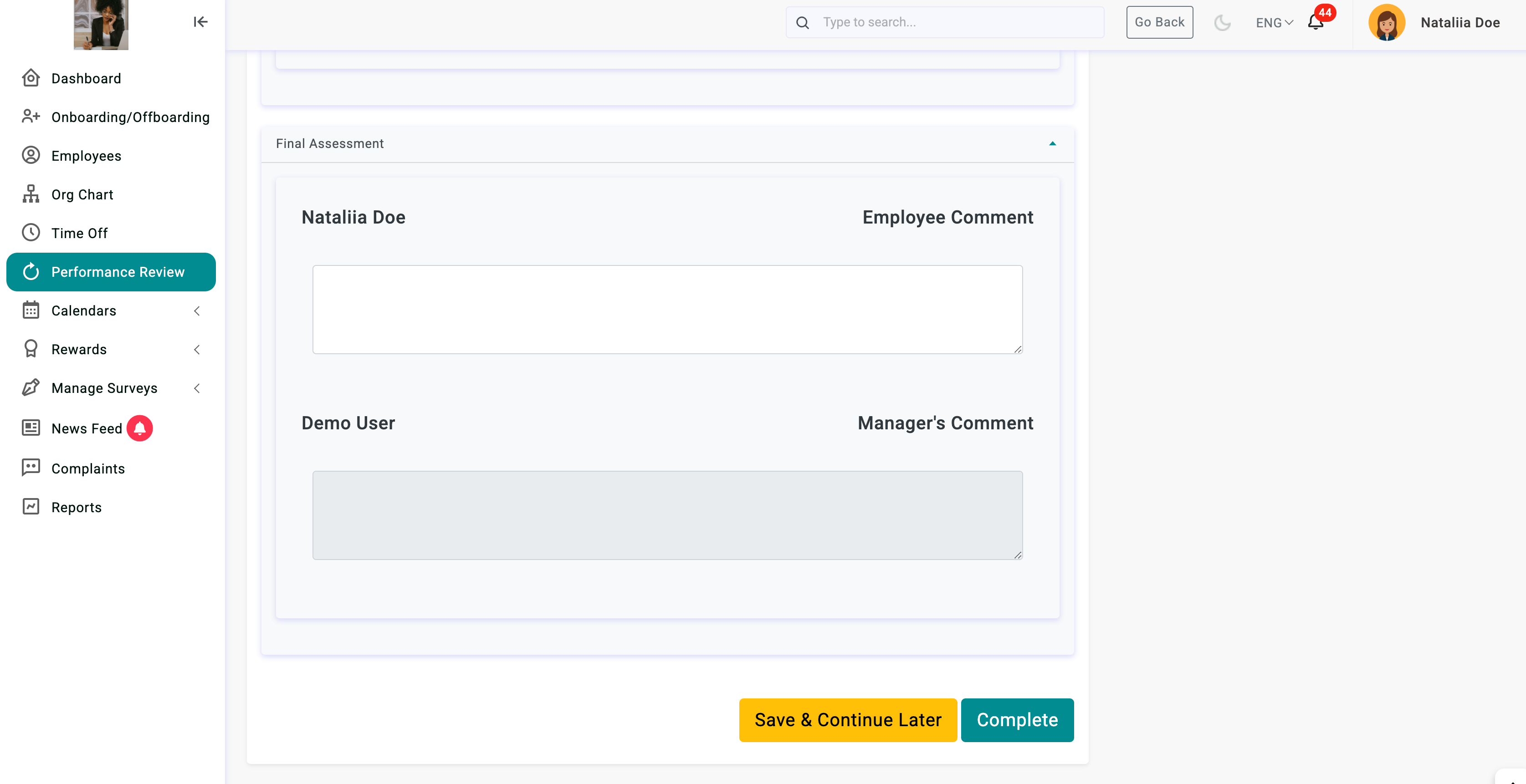Click the News Feed menu label
1526x784 pixels.
(87, 429)
